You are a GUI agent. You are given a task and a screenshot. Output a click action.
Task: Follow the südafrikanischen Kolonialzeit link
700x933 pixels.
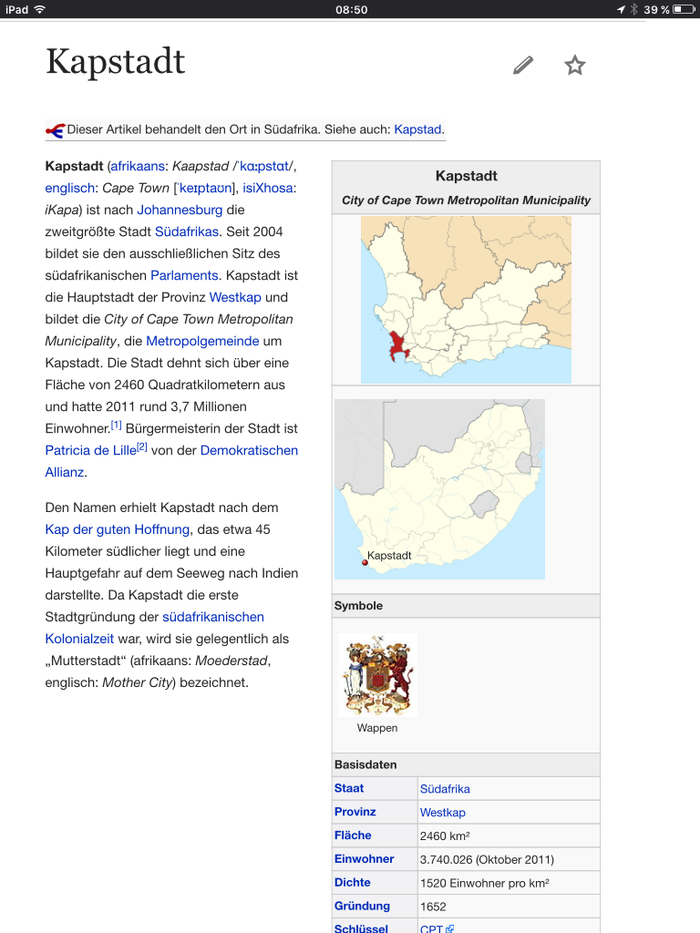(213, 617)
